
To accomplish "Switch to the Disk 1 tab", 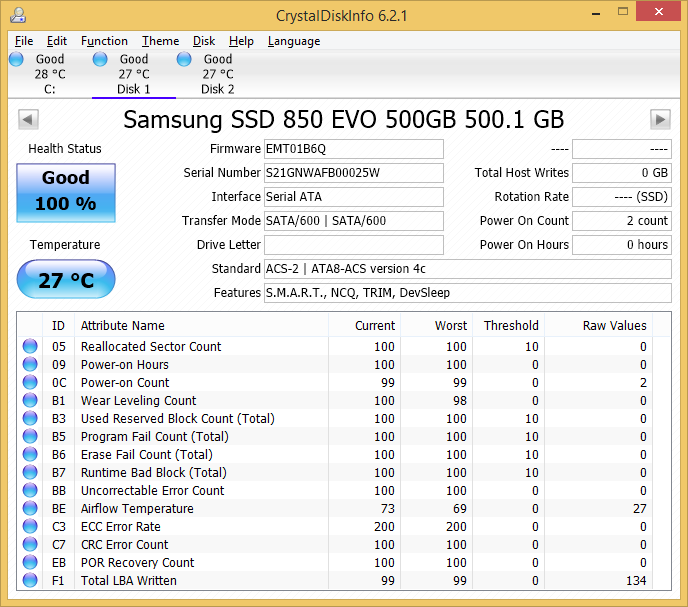I will pos(133,75).
